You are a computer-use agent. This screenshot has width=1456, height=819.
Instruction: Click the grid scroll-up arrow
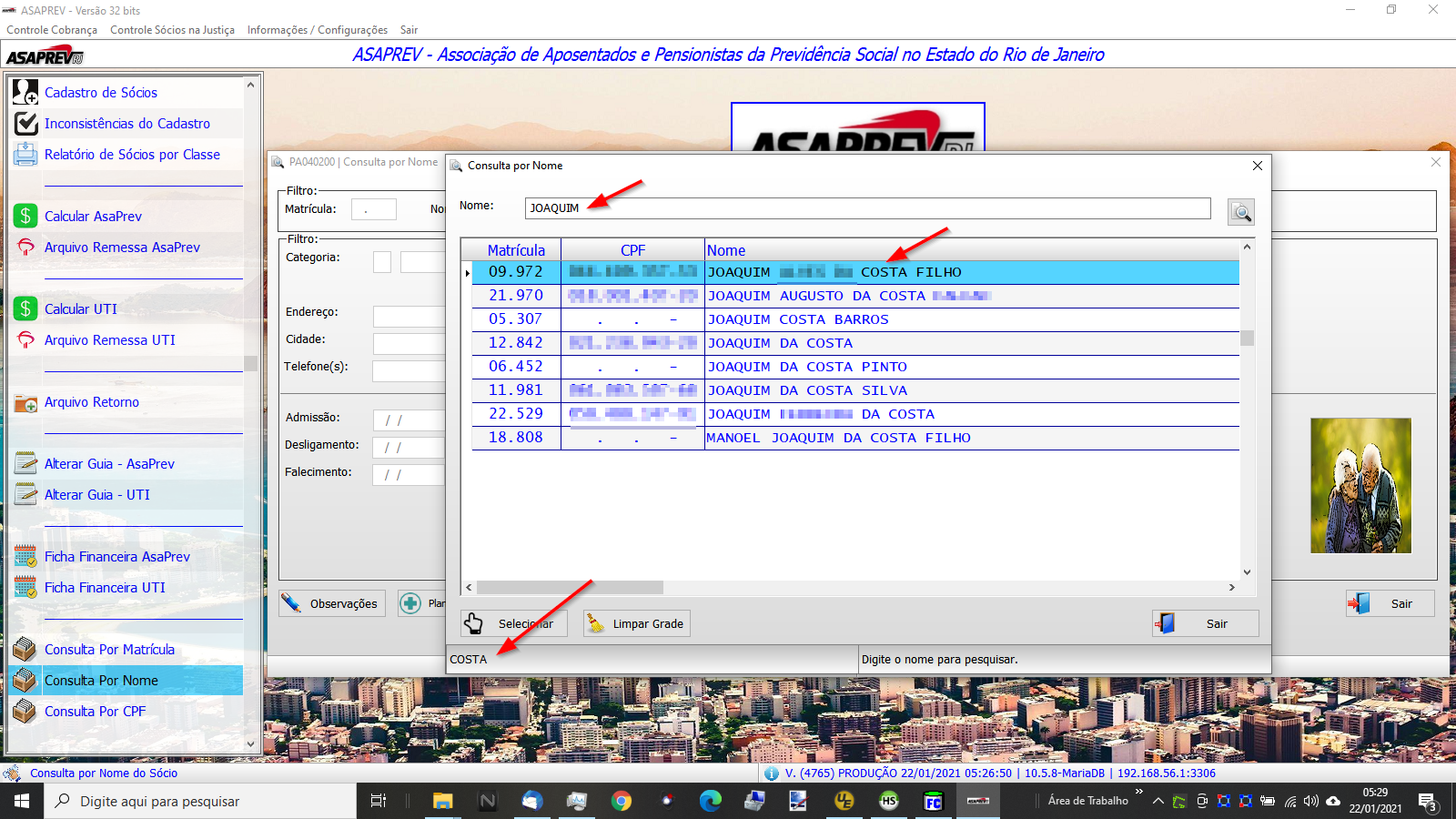pyautogui.click(x=1247, y=247)
